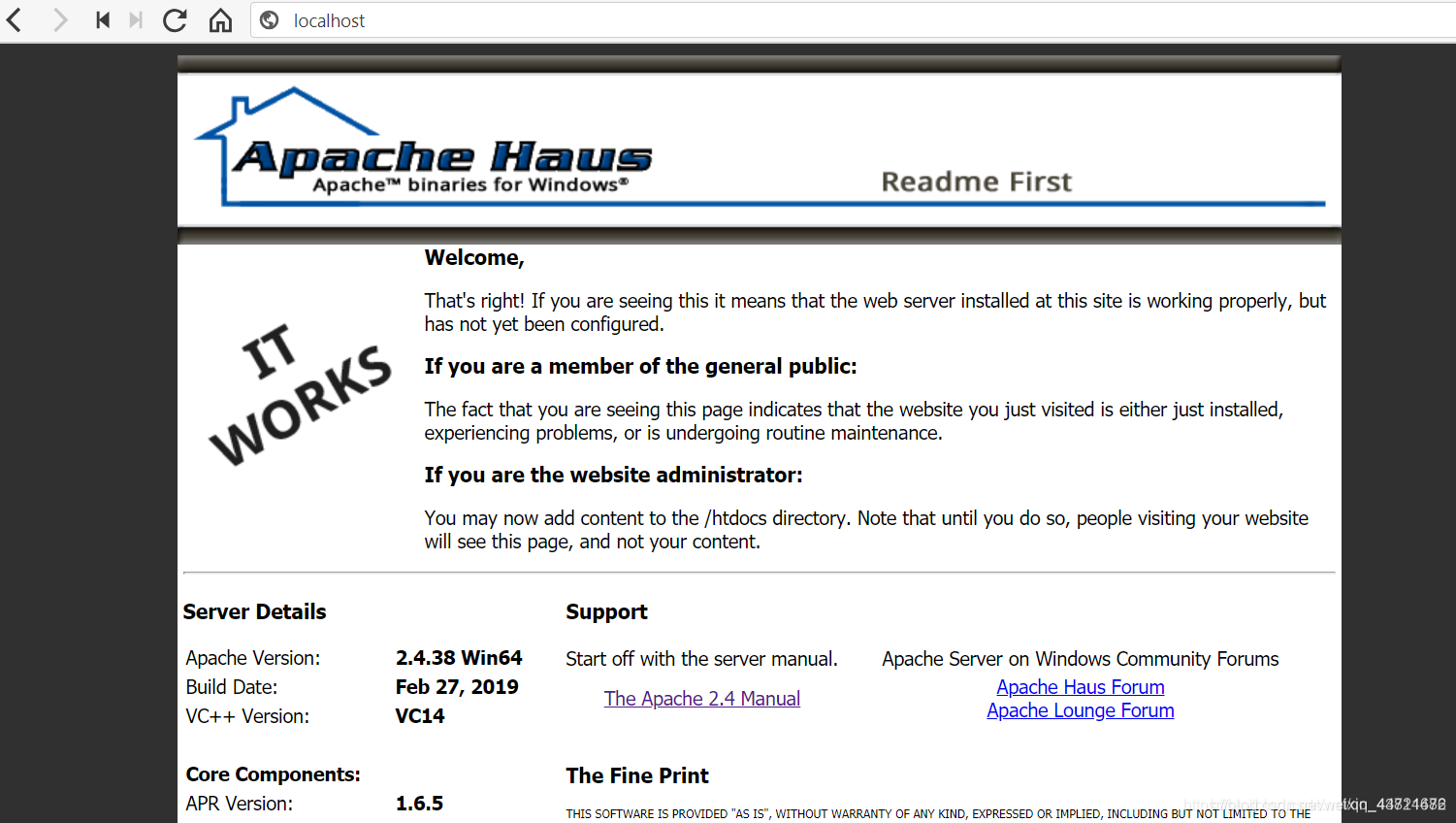Click the site info globe icon
Image resolution: width=1456 pixels, height=823 pixels.
[x=270, y=20]
